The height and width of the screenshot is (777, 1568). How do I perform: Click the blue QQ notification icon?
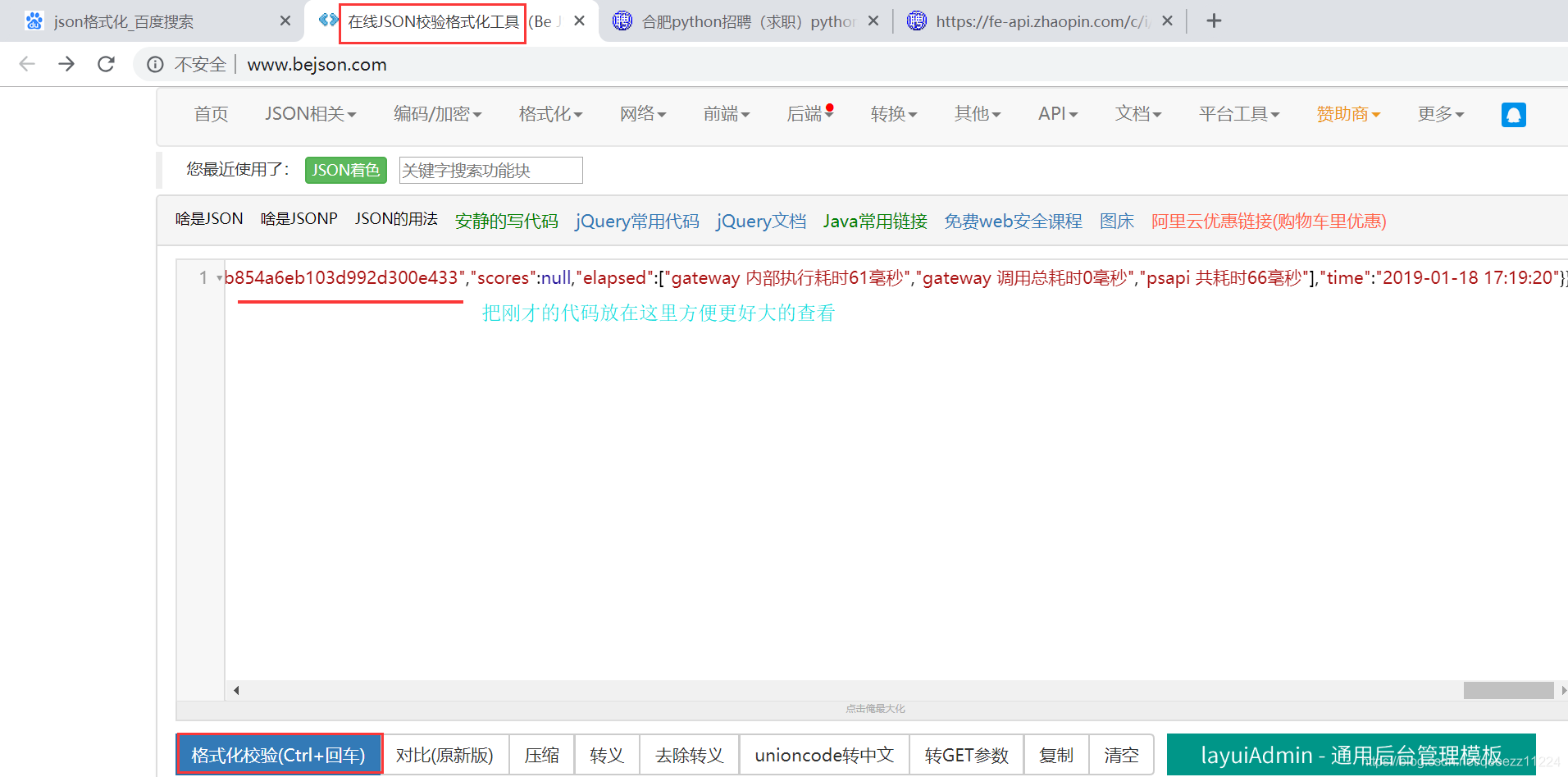(x=1513, y=115)
